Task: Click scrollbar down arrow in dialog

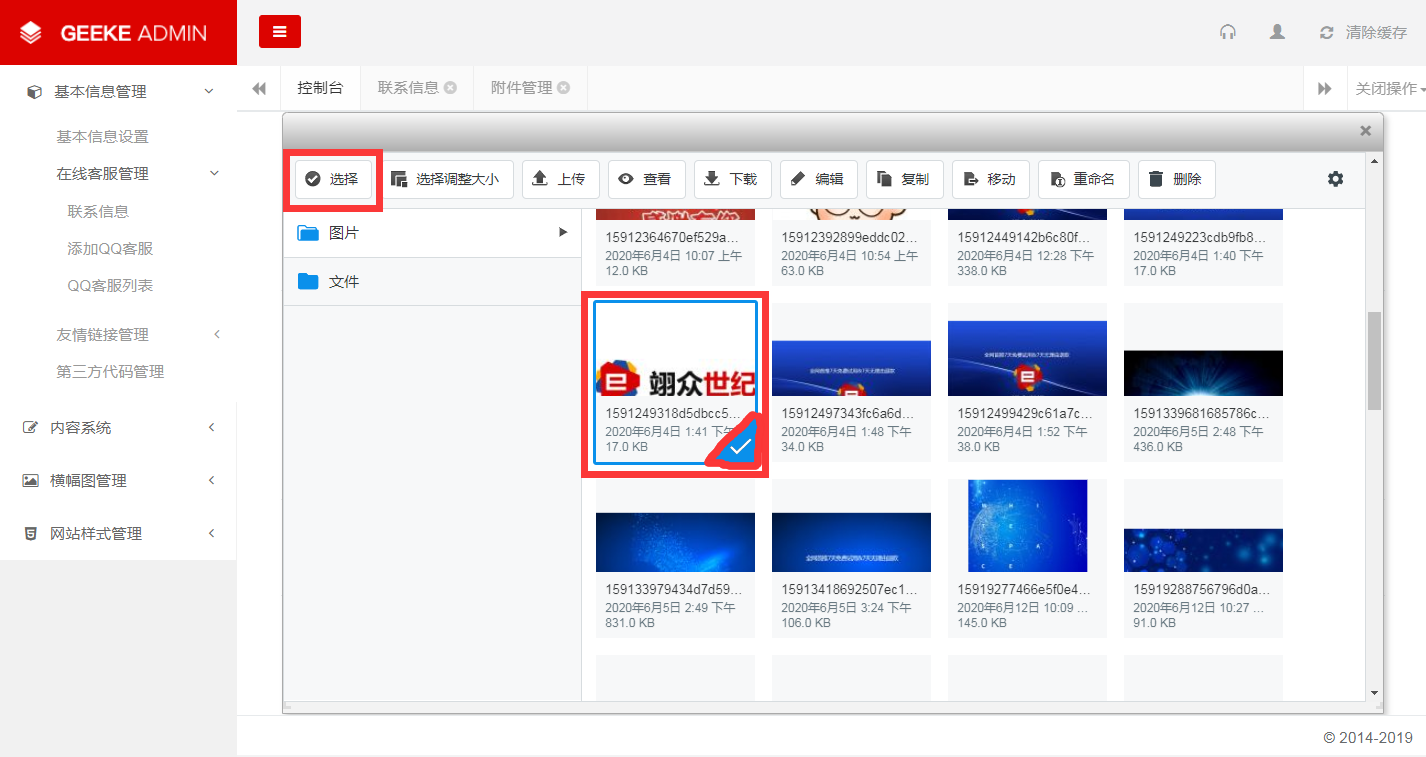Action: coord(1374,692)
